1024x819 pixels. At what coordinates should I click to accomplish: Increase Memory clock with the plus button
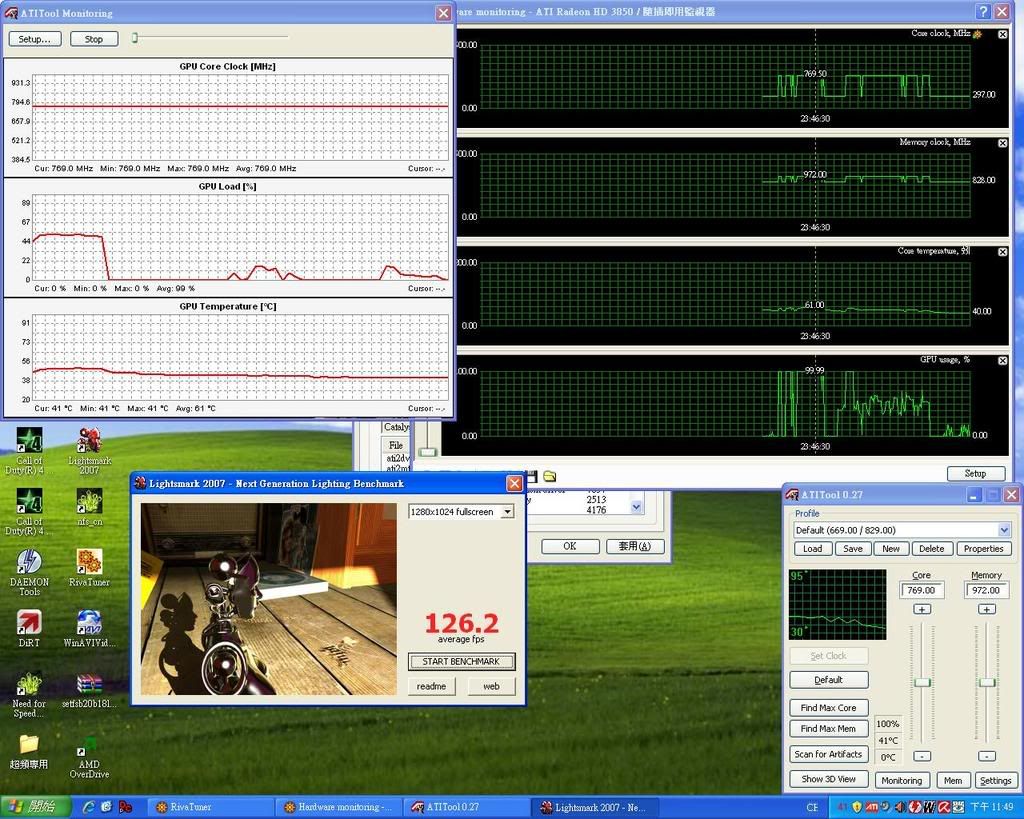(987, 609)
